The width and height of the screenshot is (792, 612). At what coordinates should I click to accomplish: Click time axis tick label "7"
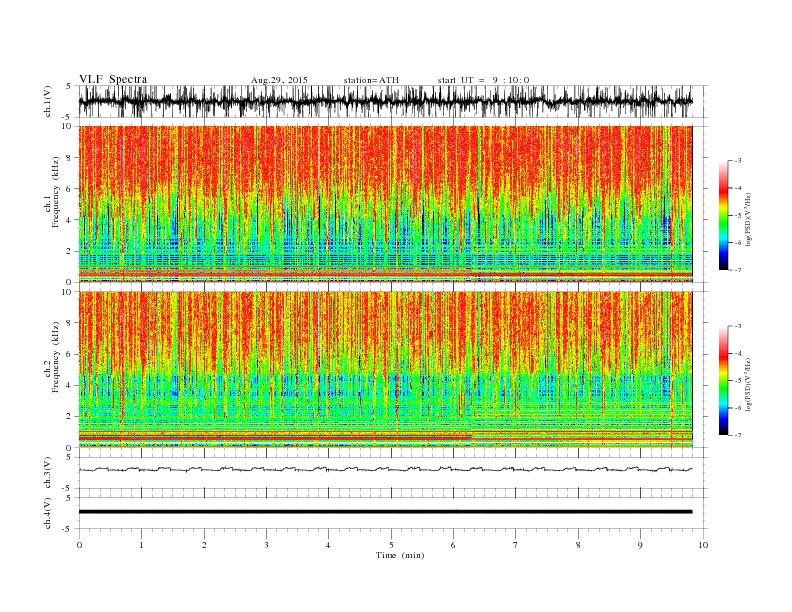[x=516, y=545]
